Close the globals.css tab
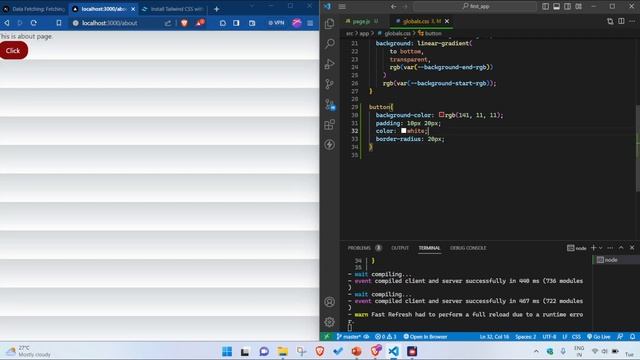The image size is (640, 360). (447, 21)
